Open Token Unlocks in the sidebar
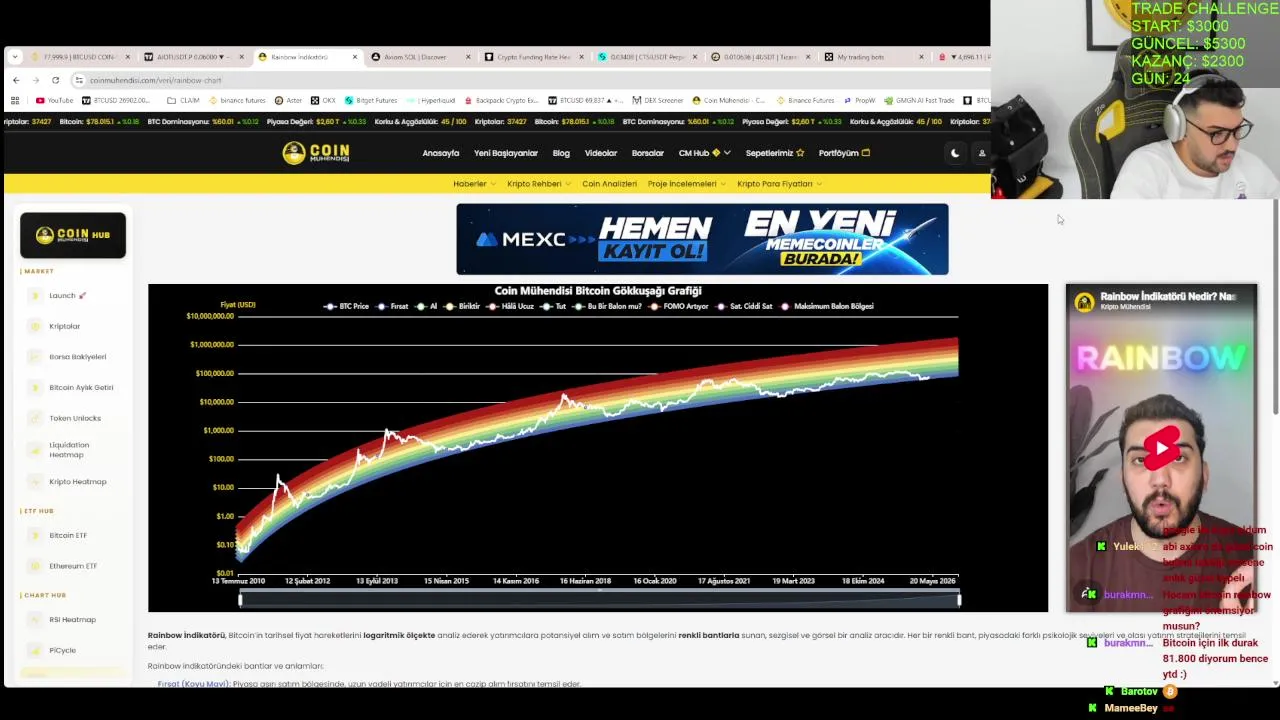1280x720 pixels. pos(75,418)
